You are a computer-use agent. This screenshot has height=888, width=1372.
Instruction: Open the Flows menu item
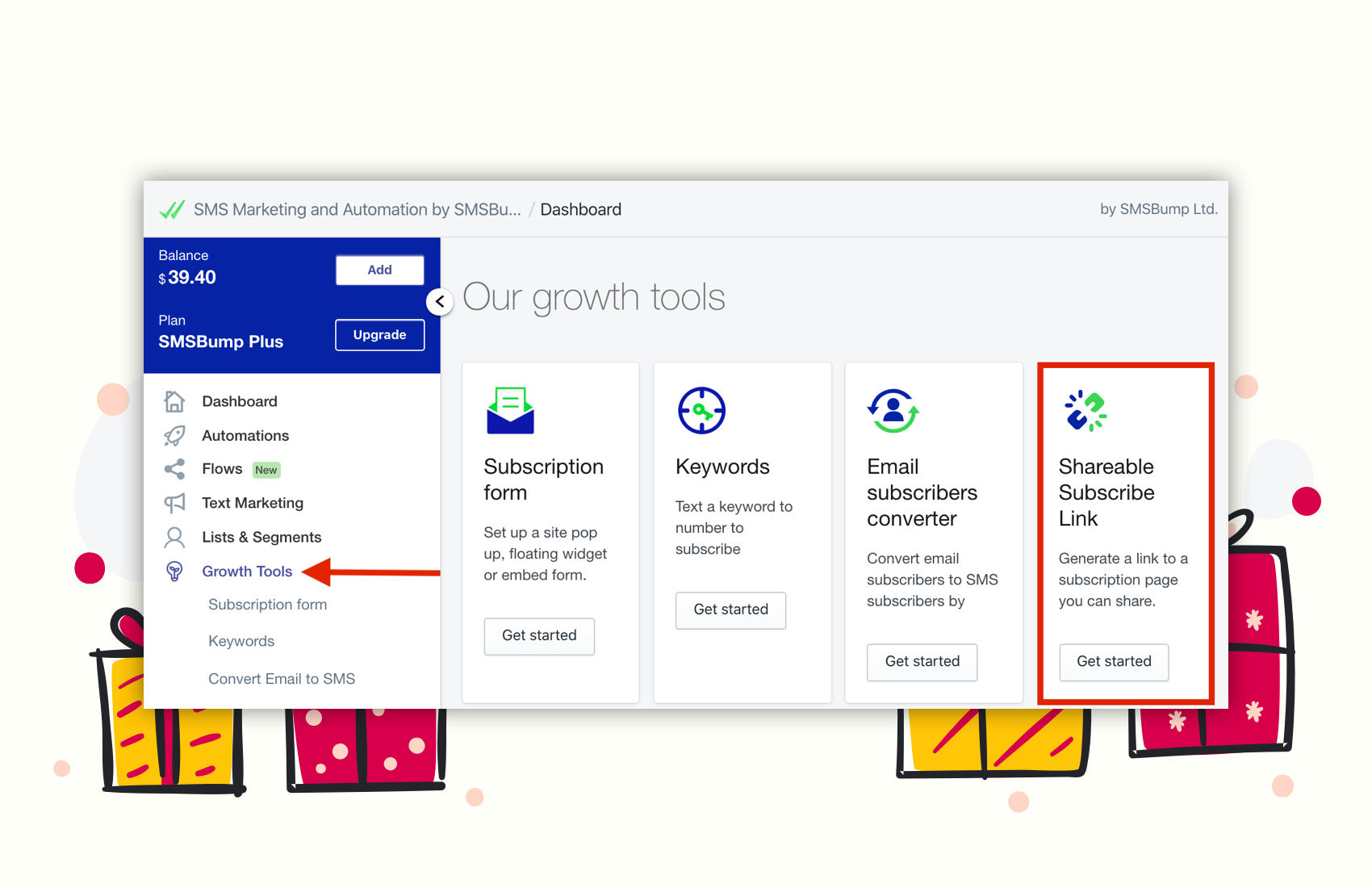pyautogui.click(x=222, y=469)
